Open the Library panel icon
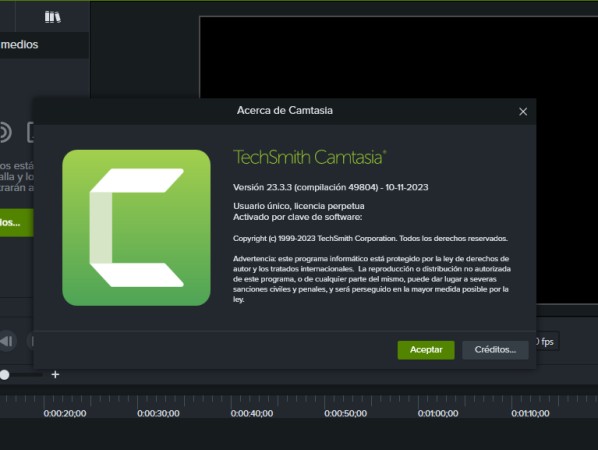Screen dimensions: 598x450 53,17
